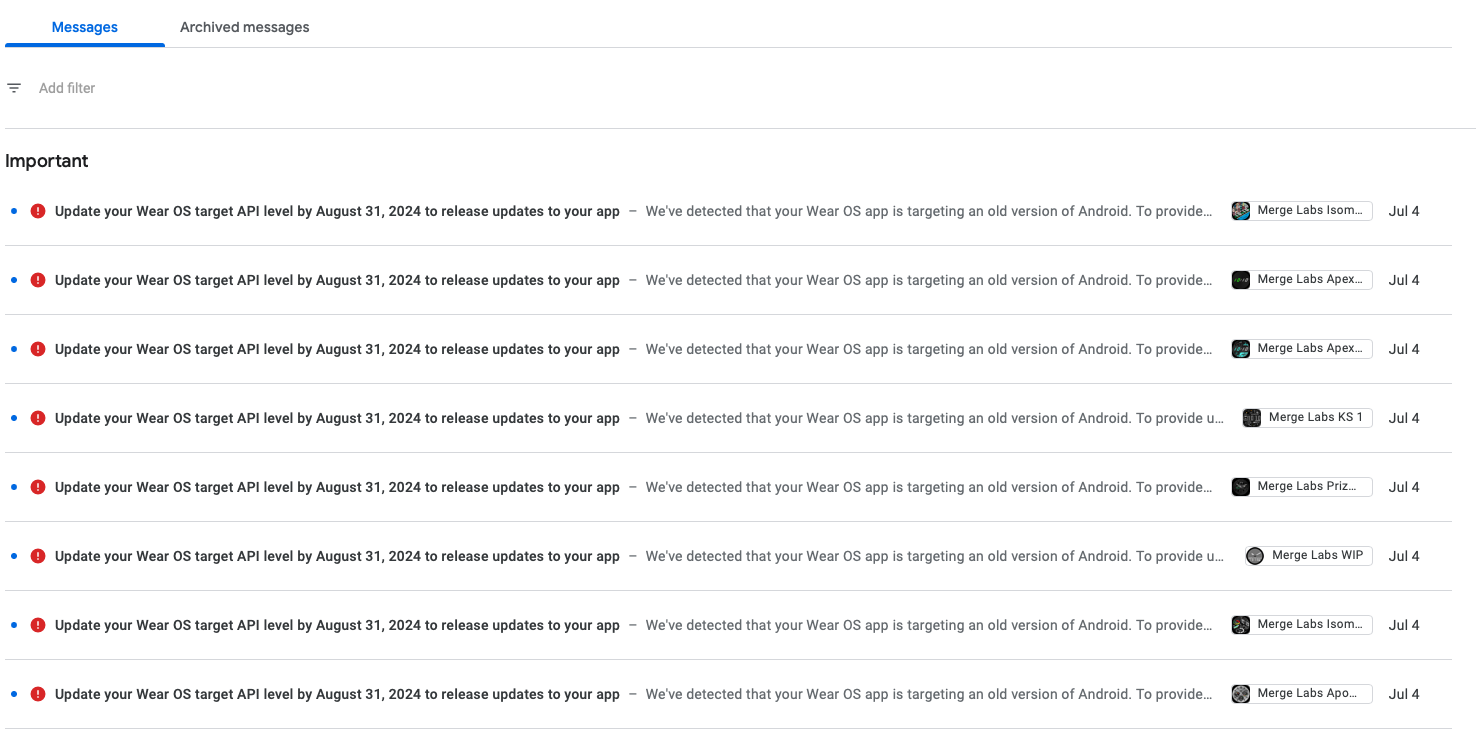This screenshot has width=1482, height=736.
Task: Click blue unread dot on Merge Labs Priz message
Action: click(14, 487)
